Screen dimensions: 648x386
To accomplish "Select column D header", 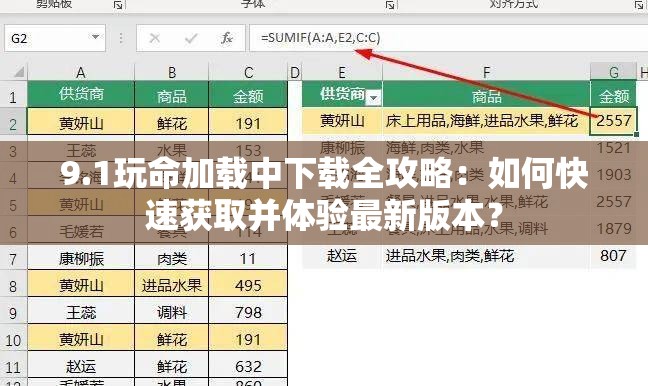I will pyautogui.click(x=295, y=73).
